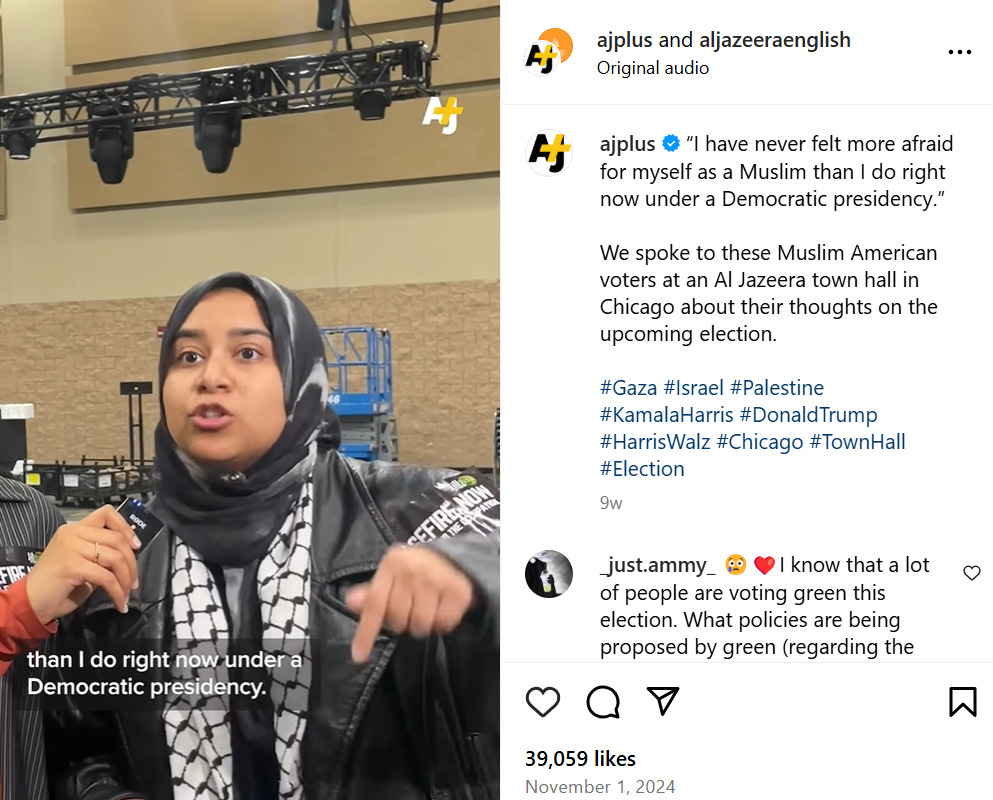Viewport: 993px width, 800px height.
Task: Click the _just.ammy_ commenter username
Action: [657, 564]
